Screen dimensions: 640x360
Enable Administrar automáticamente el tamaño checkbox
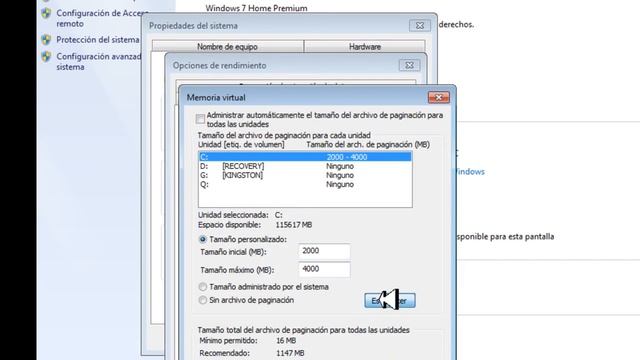200,119
